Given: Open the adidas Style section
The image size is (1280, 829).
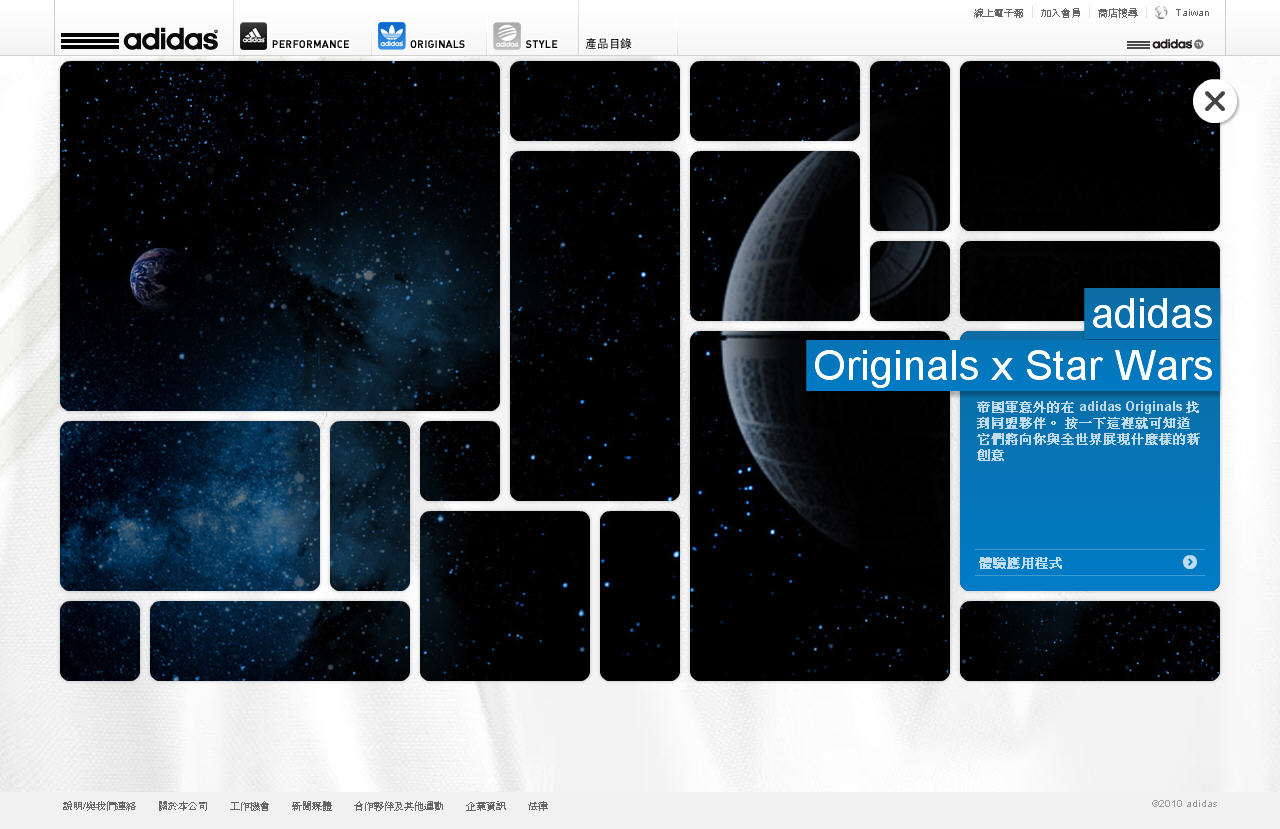Looking at the screenshot, I should coord(525,37).
